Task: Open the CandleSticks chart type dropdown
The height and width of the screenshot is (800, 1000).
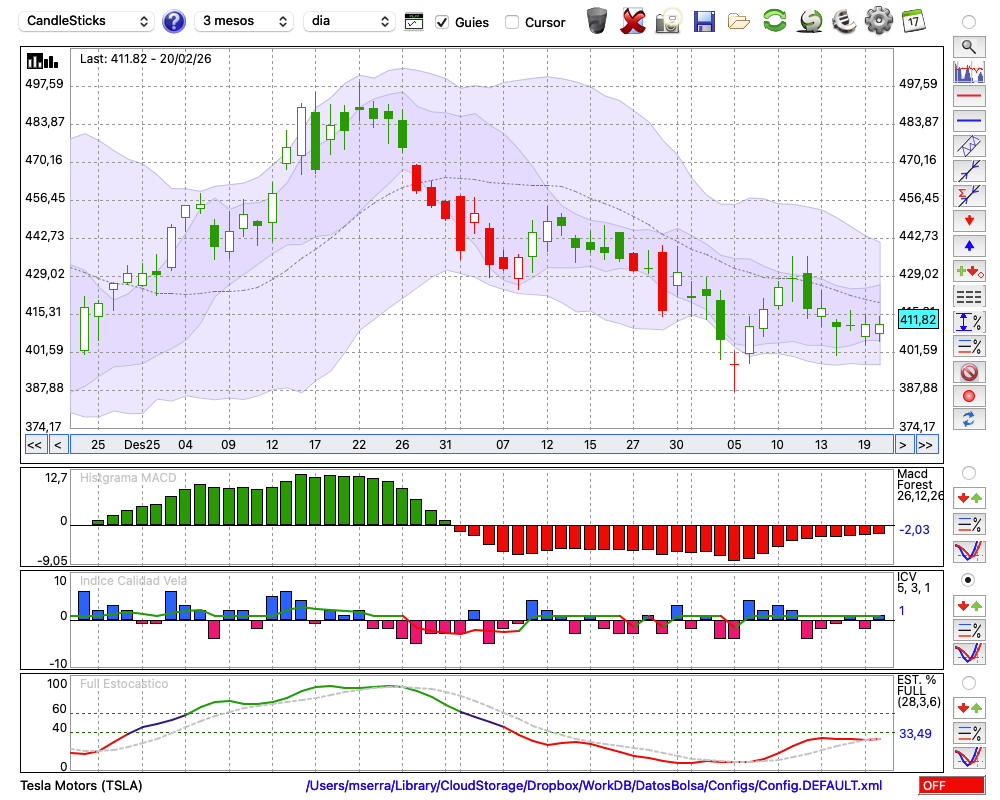Action: 88,21
